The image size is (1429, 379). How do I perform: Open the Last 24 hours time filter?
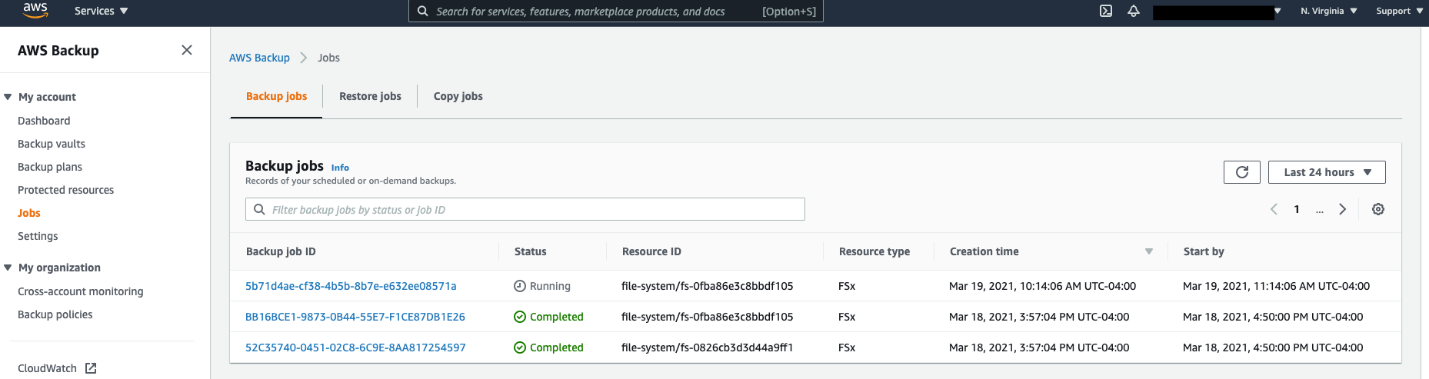click(1327, 172)
